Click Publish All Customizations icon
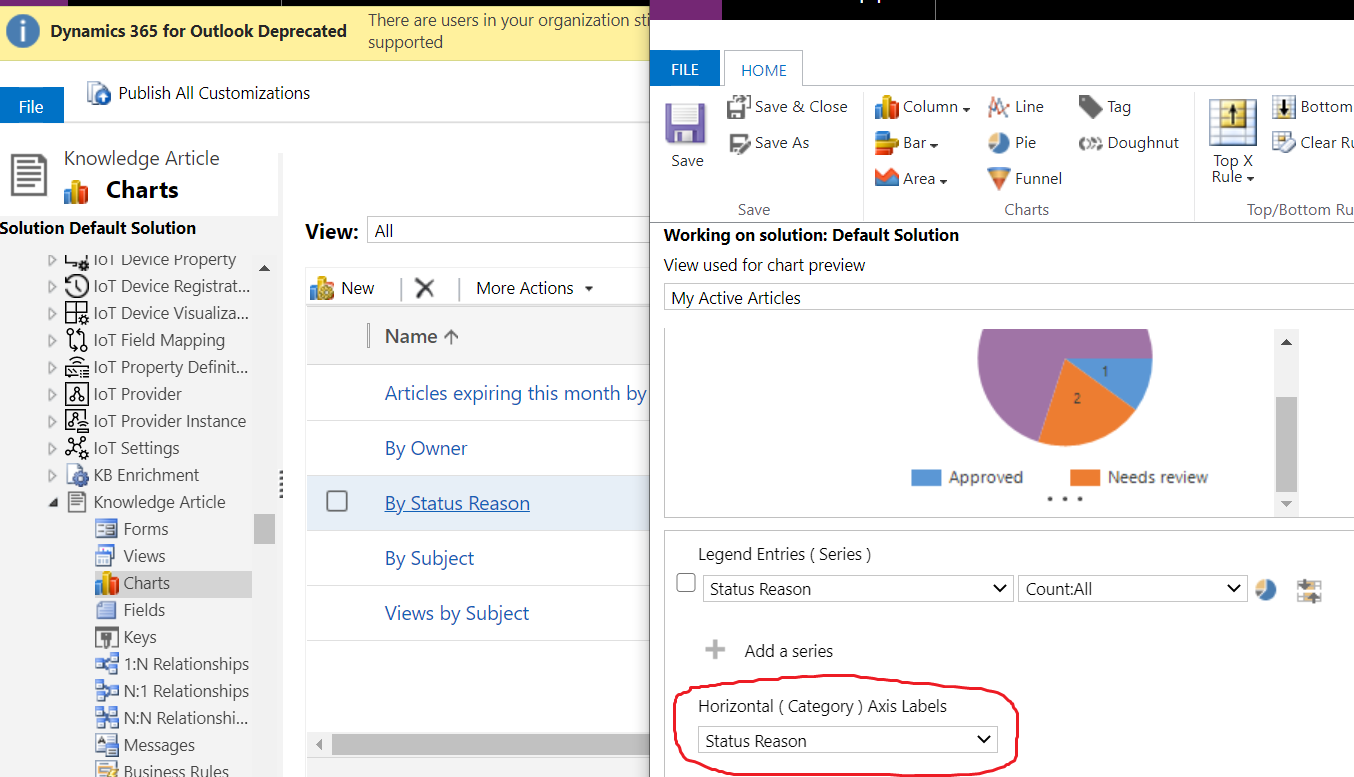The image size is (1354, 777). click(x=99, y=93)
